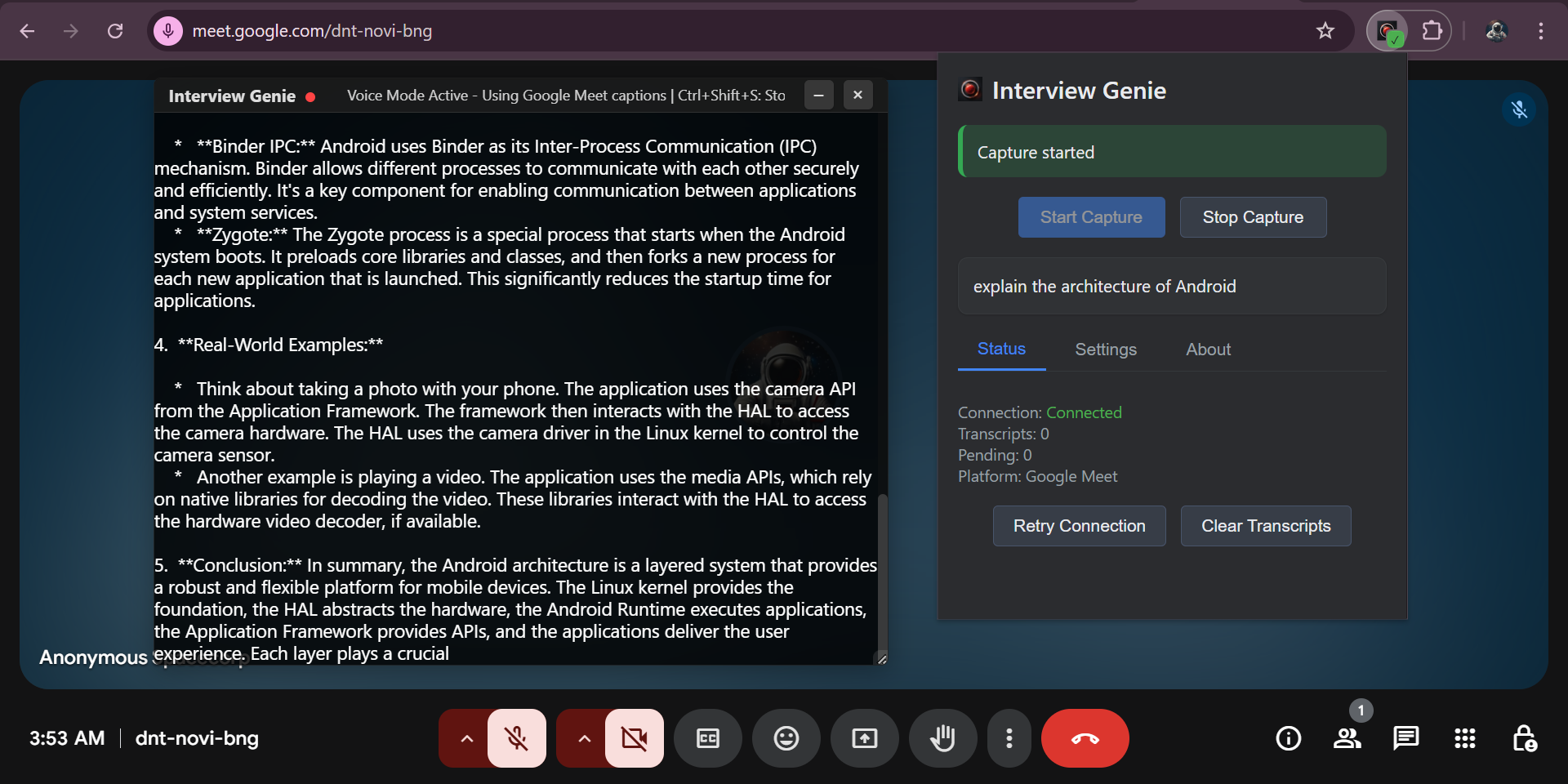This screenshot has width=1568, height=784.
Task: Turn on closed captions
Action: (708, 738)
